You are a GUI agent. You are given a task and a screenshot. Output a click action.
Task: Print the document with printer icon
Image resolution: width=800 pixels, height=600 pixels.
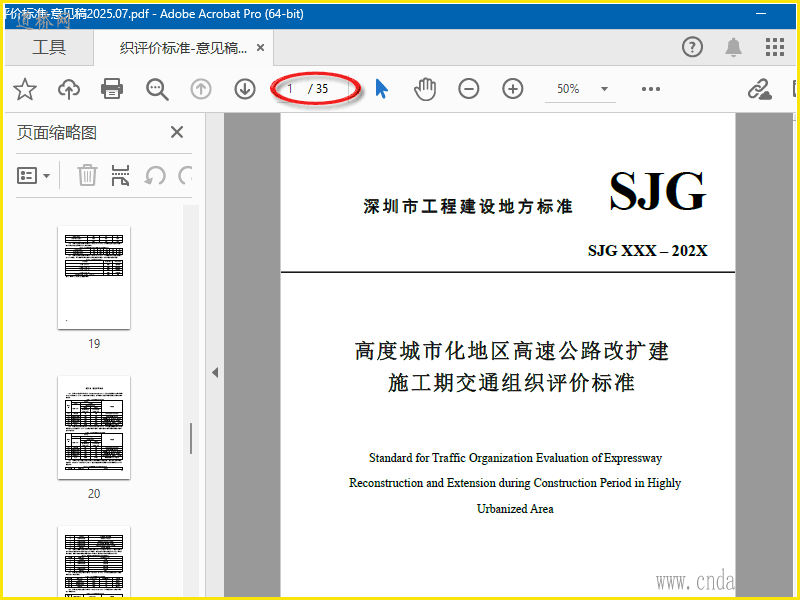pos(112,89)
